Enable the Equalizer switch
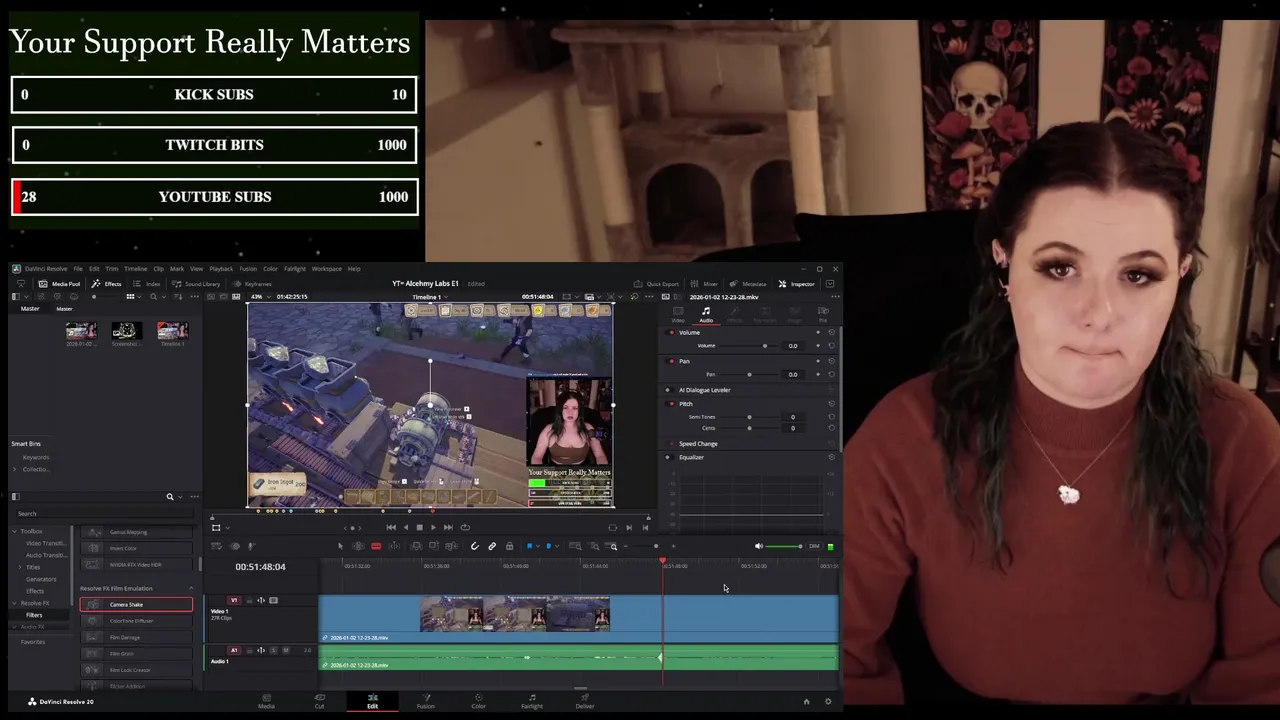The height and width of the screenshot is (720, 1280). pos(668,457)
